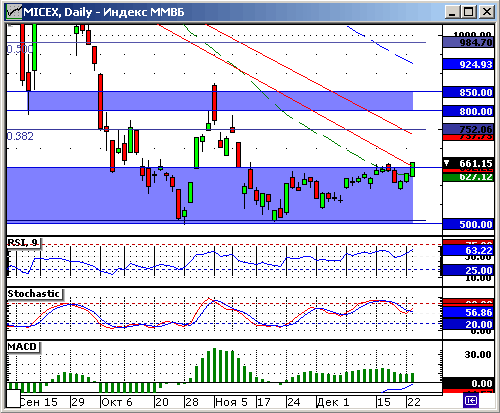Screen dimensions: 500x413
Task: Click the Окт 6 date label
Action: point(116,402)
